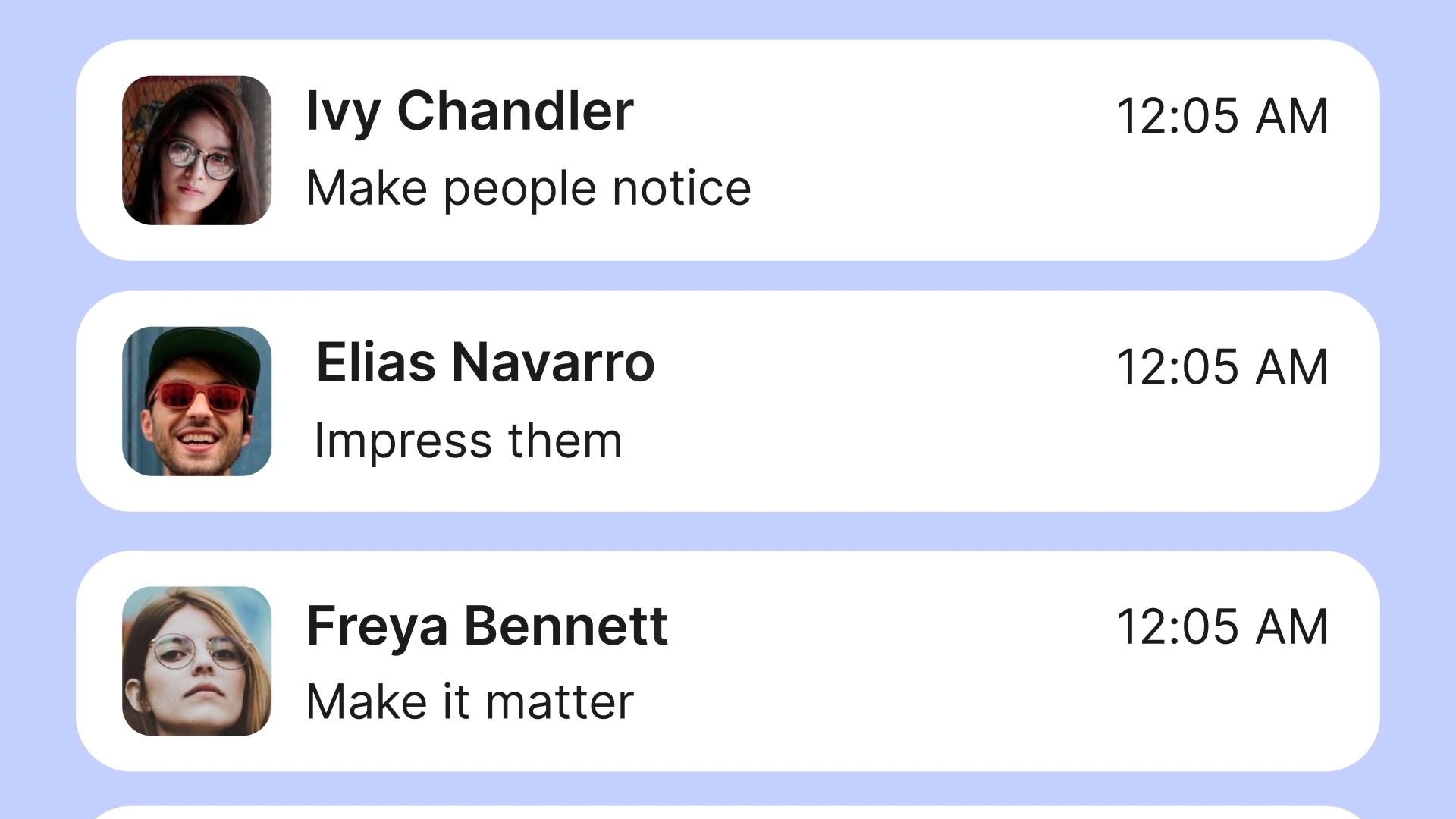Click the background gap between Ivy and Elias cards

point(728,276)
